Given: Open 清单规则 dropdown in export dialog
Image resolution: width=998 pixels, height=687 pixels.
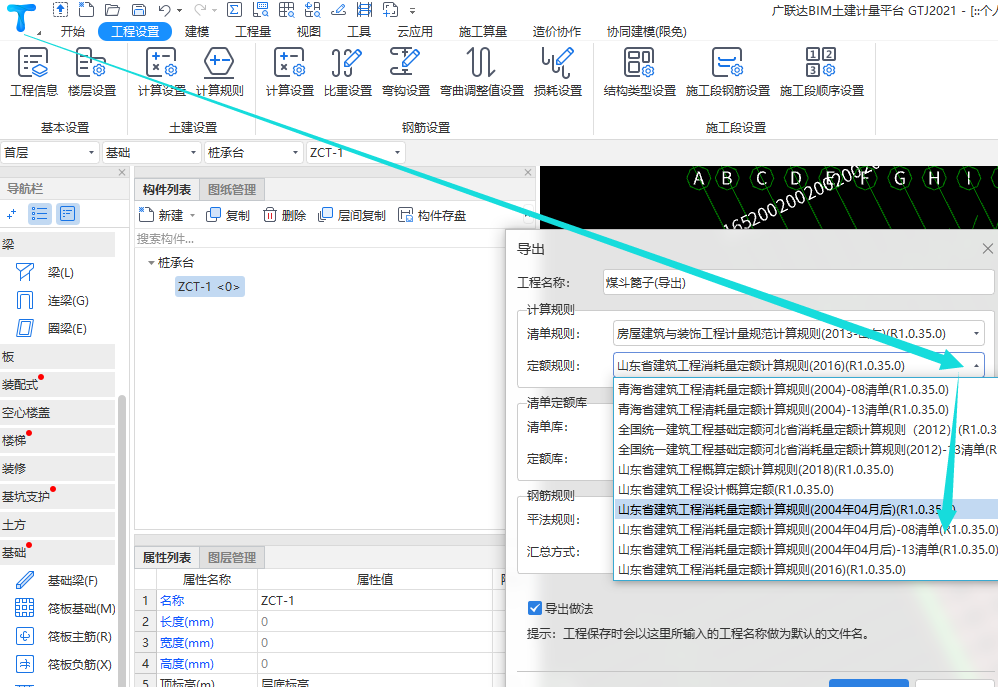Looking at the screenshot, I should (799, 333).
